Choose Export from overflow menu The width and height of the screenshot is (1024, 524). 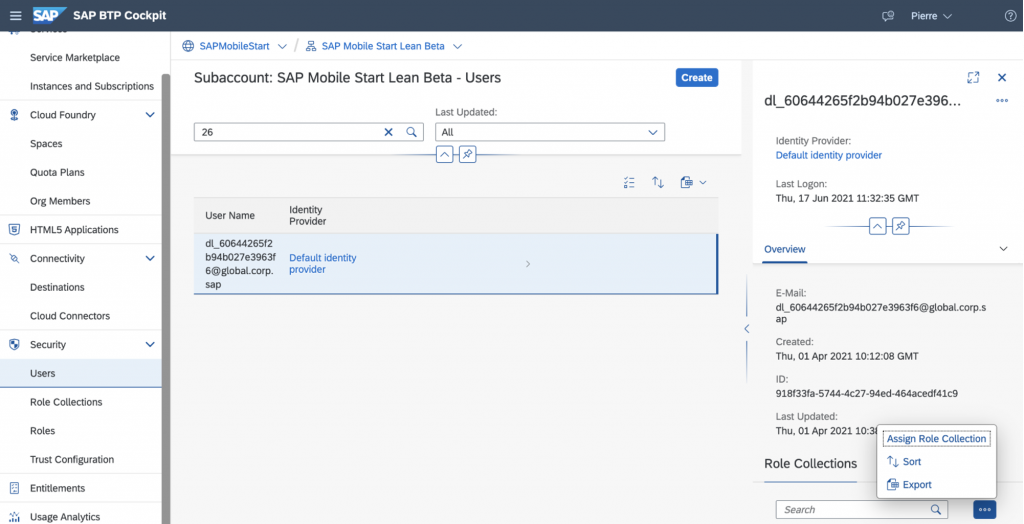[909, 485]
